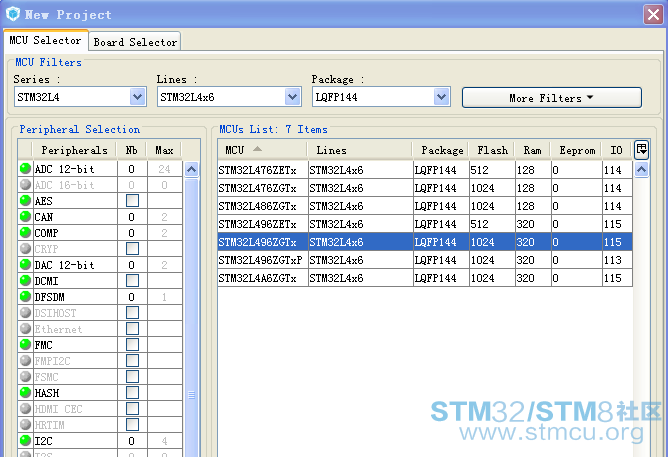Viewport: 668px width, 457px height.
Task: Click grey status dot beside FSMC
Action: [26, 377]
